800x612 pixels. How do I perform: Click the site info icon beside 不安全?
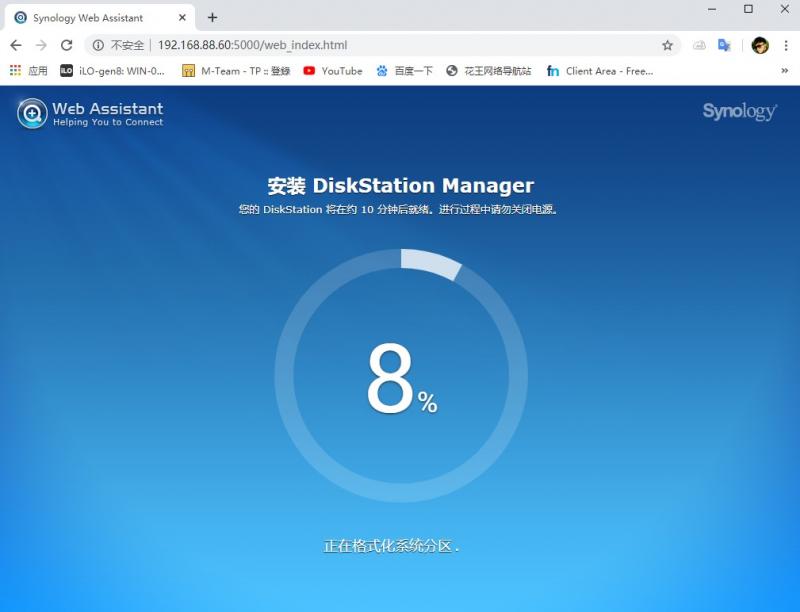[x=98, y=45]
